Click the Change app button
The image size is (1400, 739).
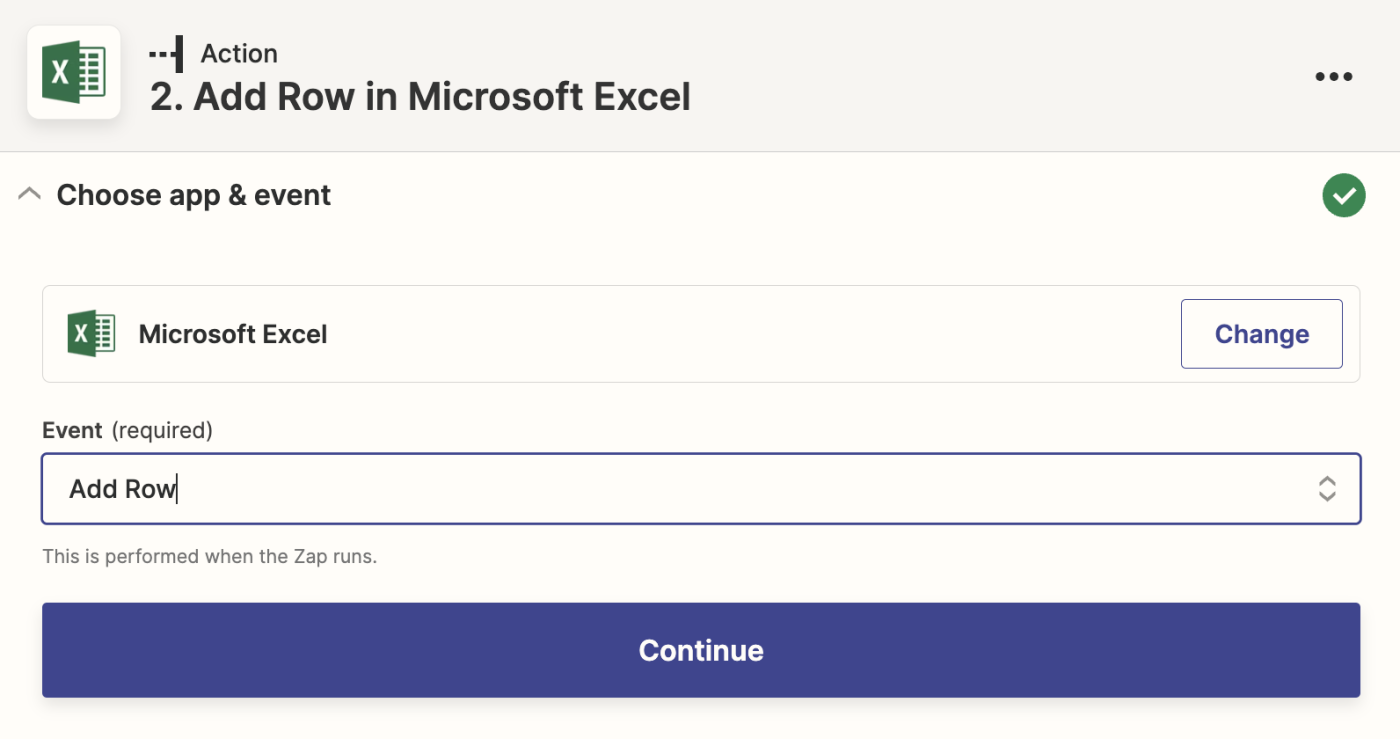tap(1261, 334)
